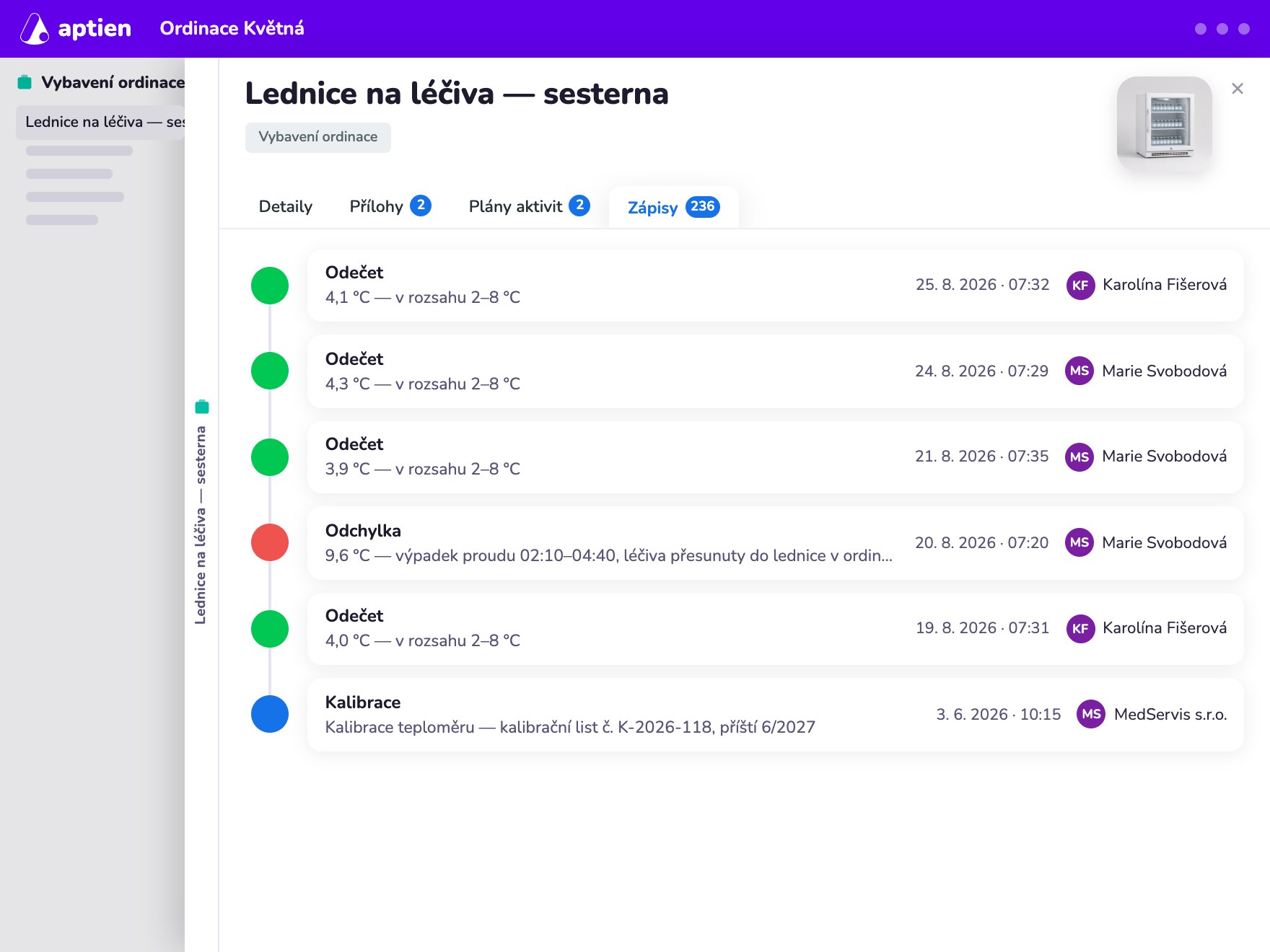
Task: Click the green marker for 24. 8. 2026 reading
Action: tap(270, 371)
